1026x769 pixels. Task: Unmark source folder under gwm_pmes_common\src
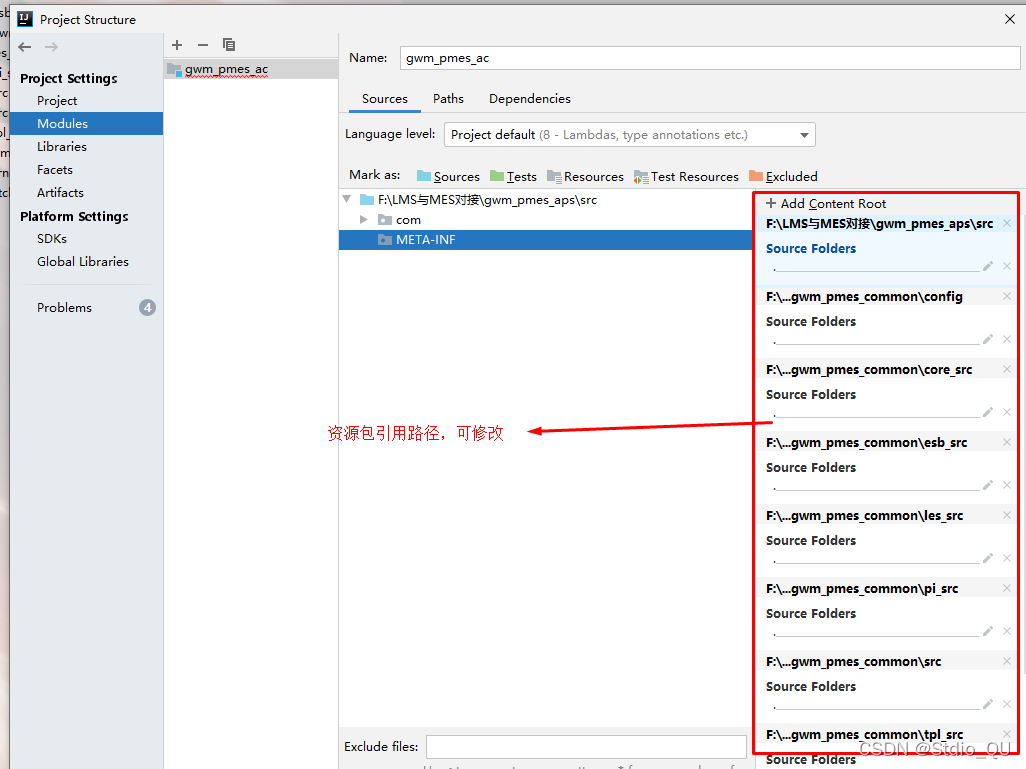pos(1007,704)
